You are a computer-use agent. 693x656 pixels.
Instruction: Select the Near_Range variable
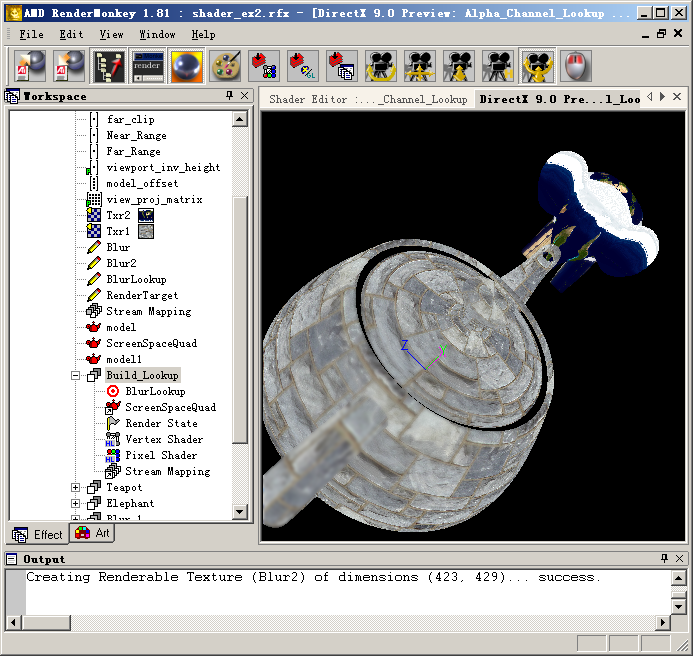(x=136, y=135)
